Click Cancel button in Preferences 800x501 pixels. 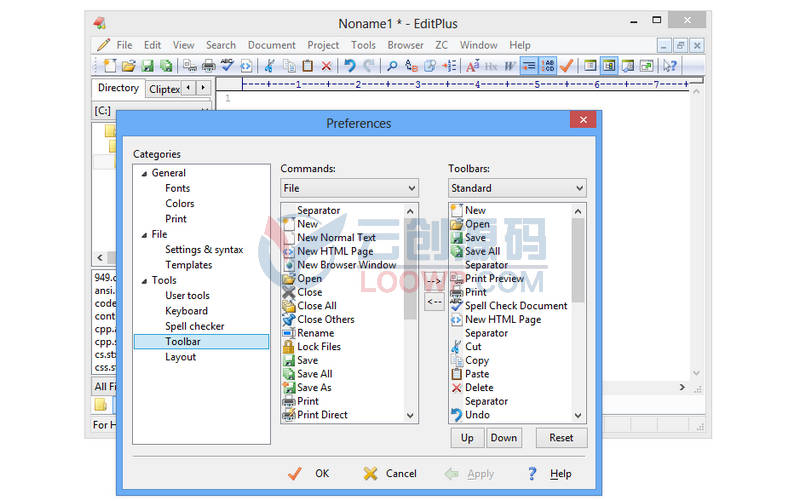pyautogui.click(x=390, y=474)
